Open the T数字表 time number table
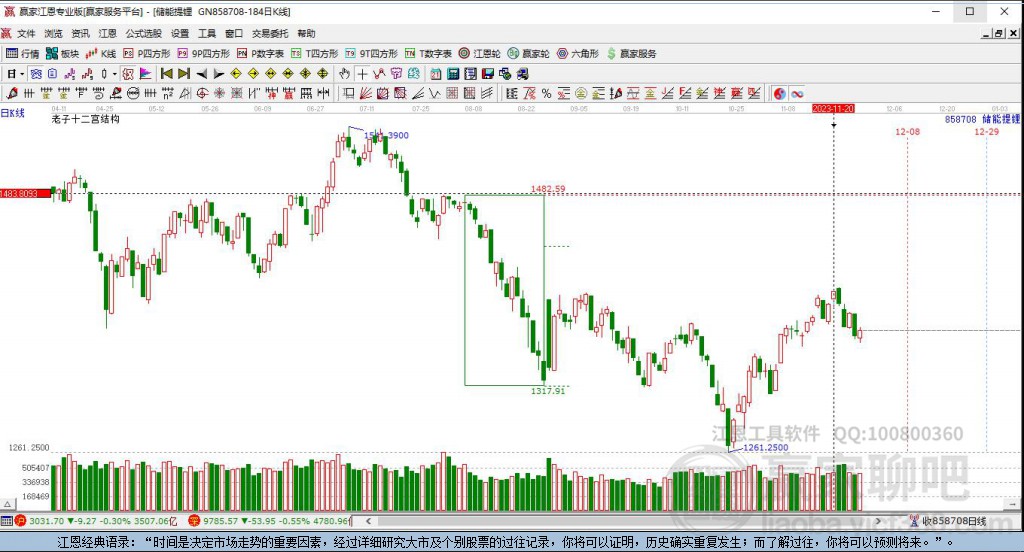 pos(428,54)
